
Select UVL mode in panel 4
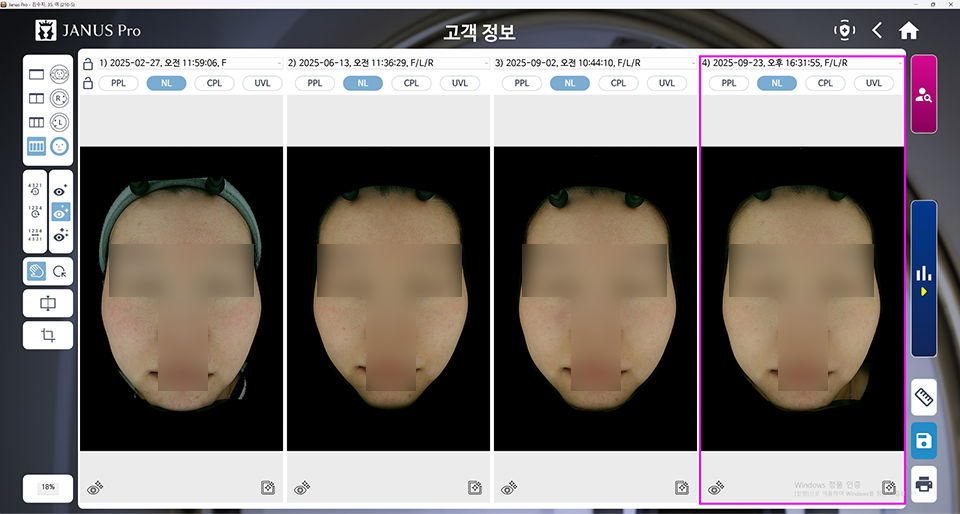[x=874, y=83]
